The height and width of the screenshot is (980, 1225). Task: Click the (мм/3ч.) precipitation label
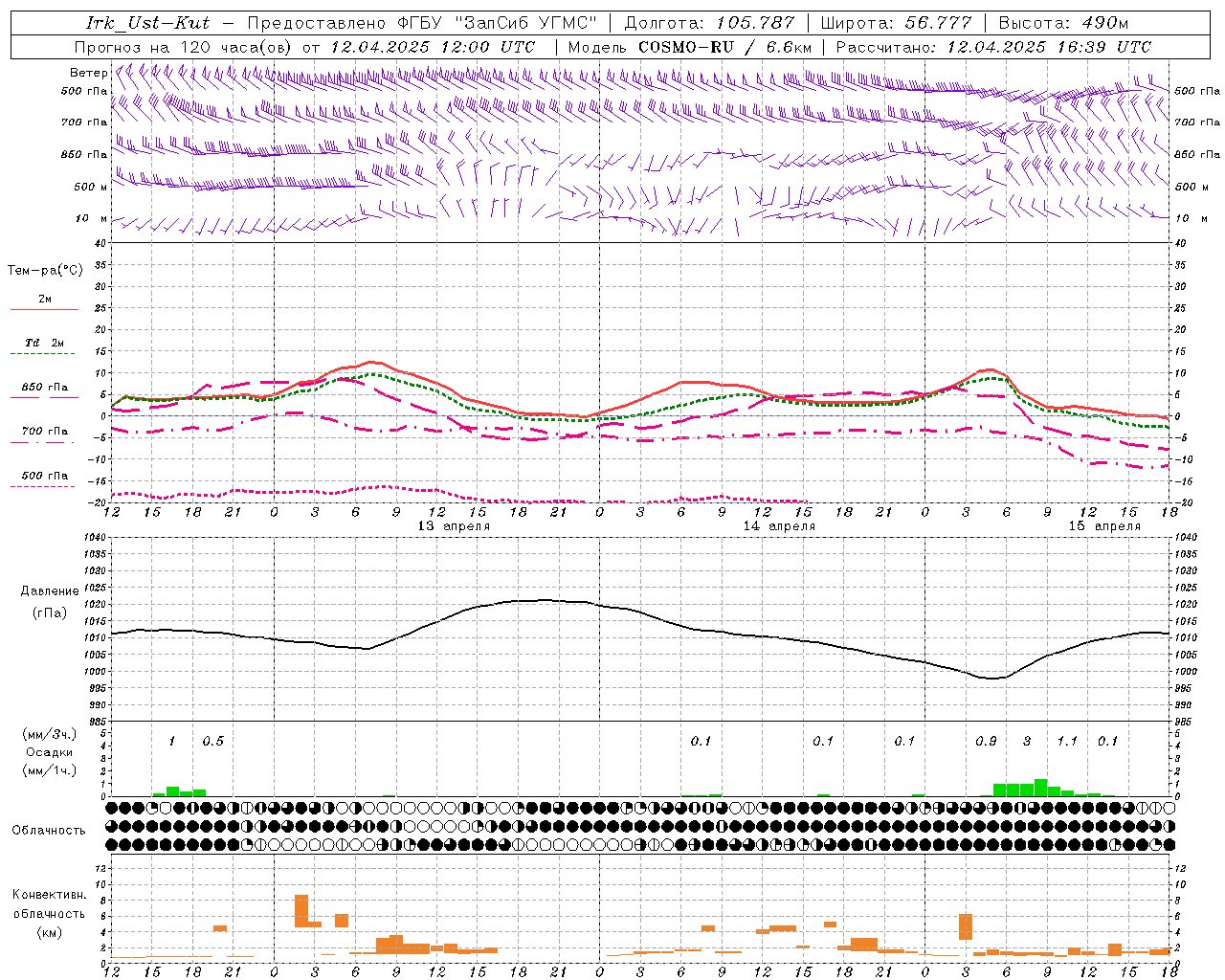click(x=49, y=734)
